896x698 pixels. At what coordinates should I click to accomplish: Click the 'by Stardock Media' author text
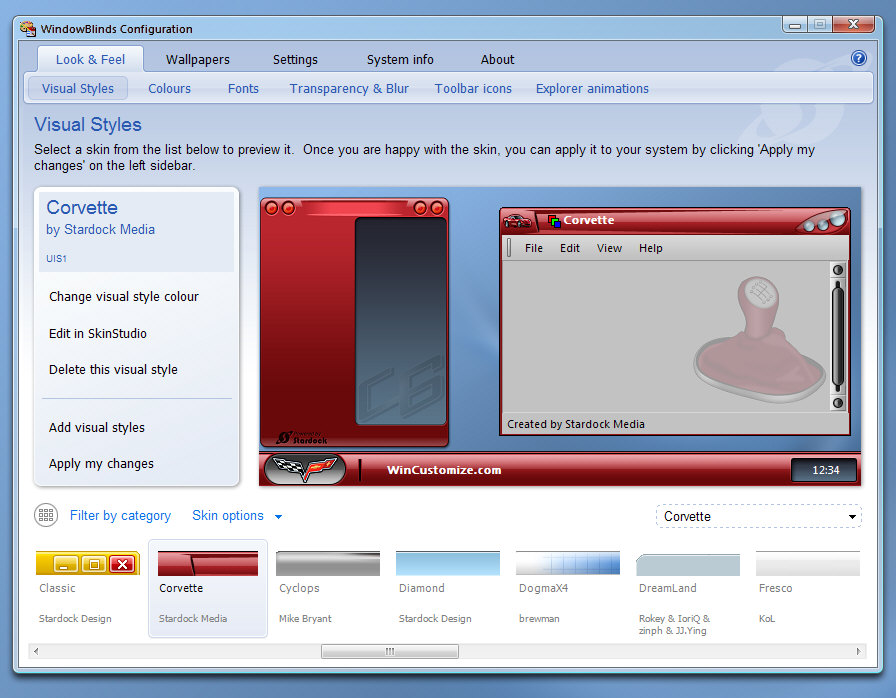pos(101,230)
